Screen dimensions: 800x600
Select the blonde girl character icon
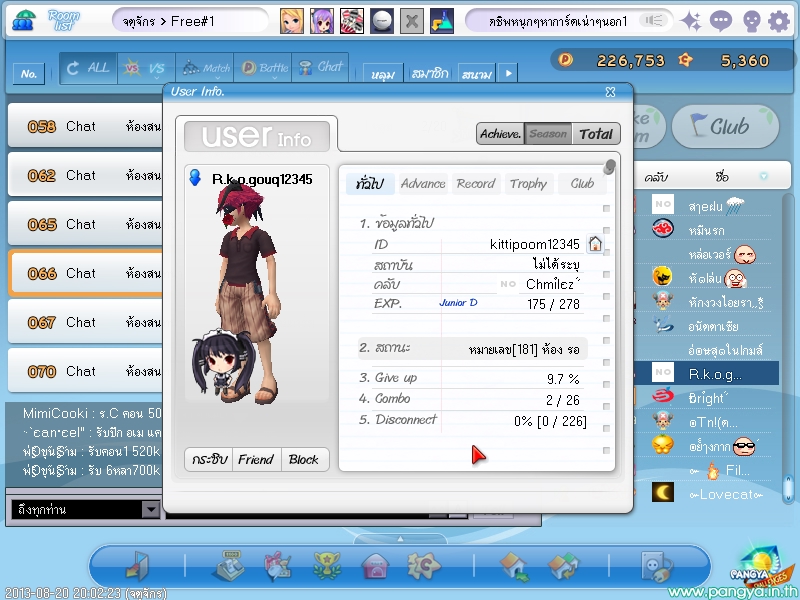click(292, 21)
